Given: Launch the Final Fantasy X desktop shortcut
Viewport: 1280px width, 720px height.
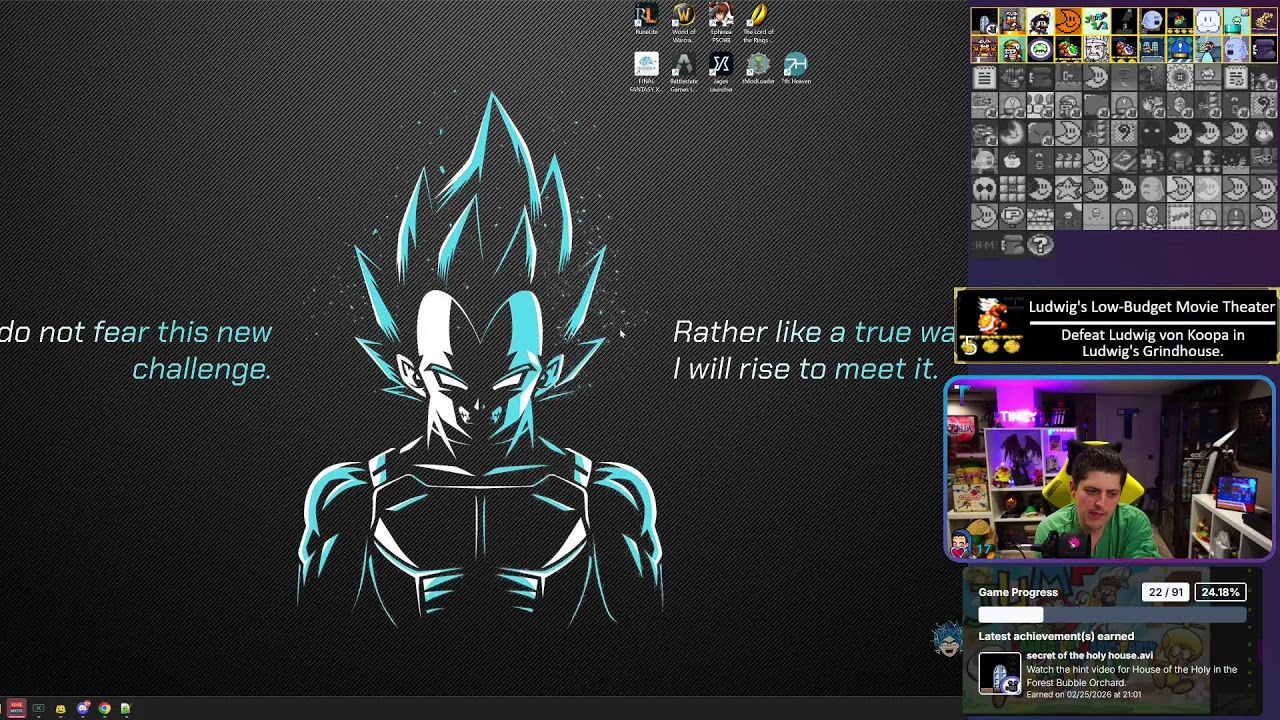Looking at the screenshot, I should tap(646, 73).
